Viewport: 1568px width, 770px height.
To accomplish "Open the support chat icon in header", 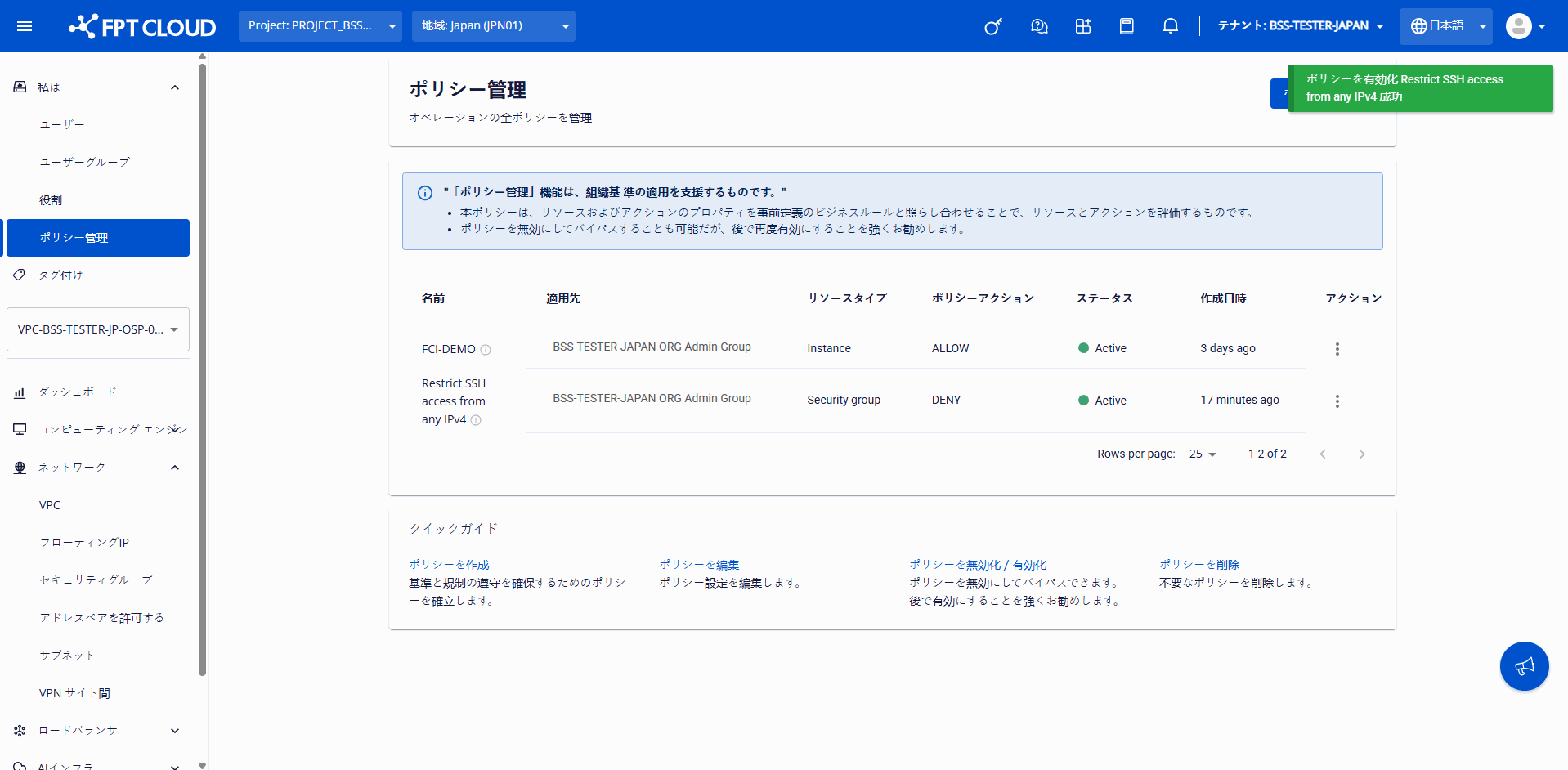I will 1039,26.
